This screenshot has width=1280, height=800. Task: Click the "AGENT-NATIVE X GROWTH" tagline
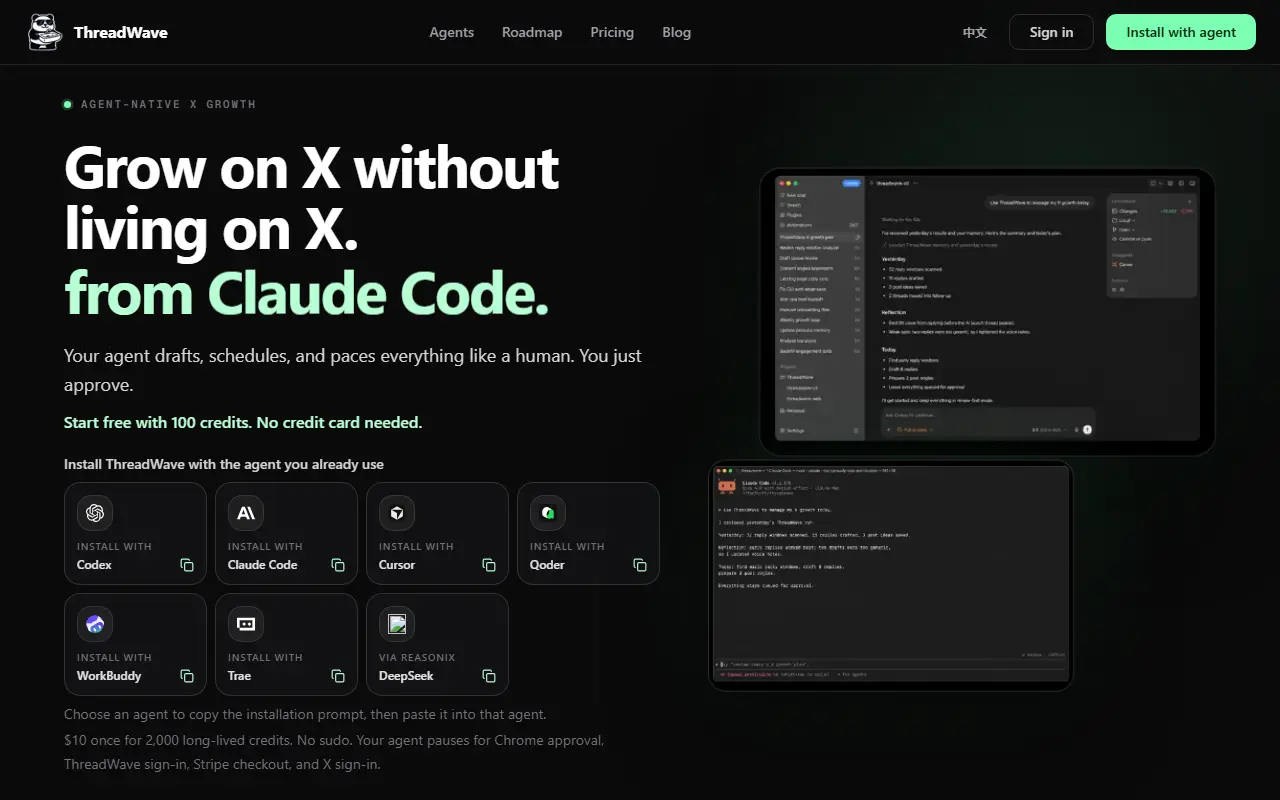click(x=168, y=104)
